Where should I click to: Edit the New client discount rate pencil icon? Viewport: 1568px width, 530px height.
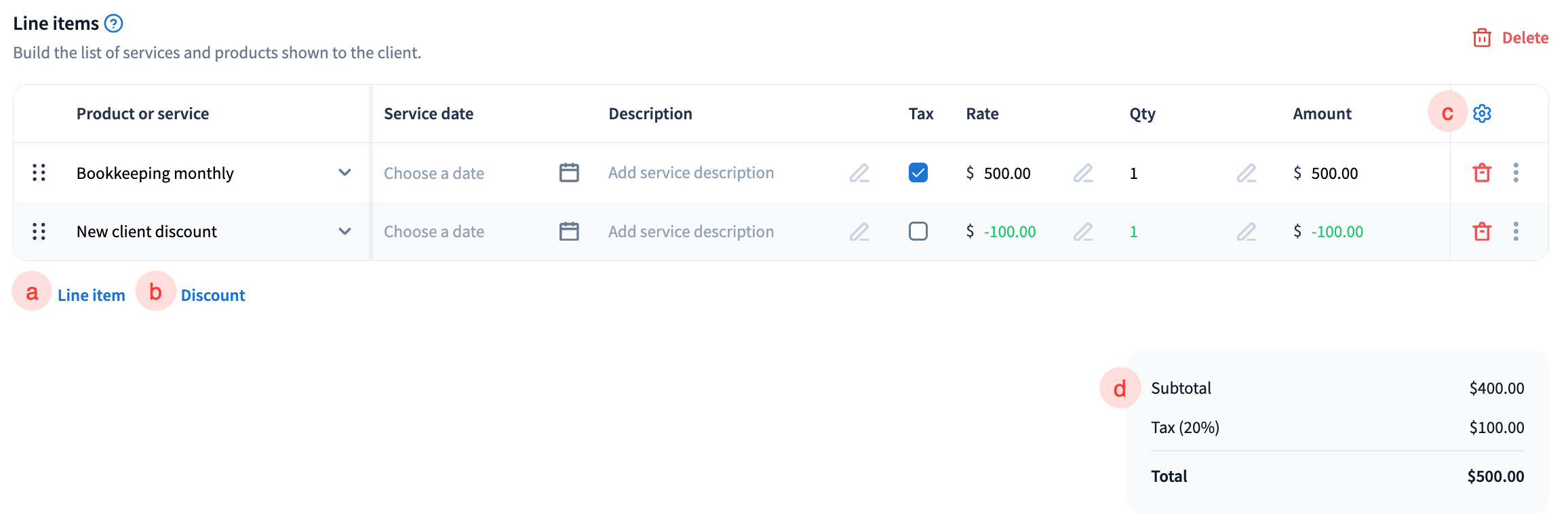pyautogui.click(x=1083, y=232)
